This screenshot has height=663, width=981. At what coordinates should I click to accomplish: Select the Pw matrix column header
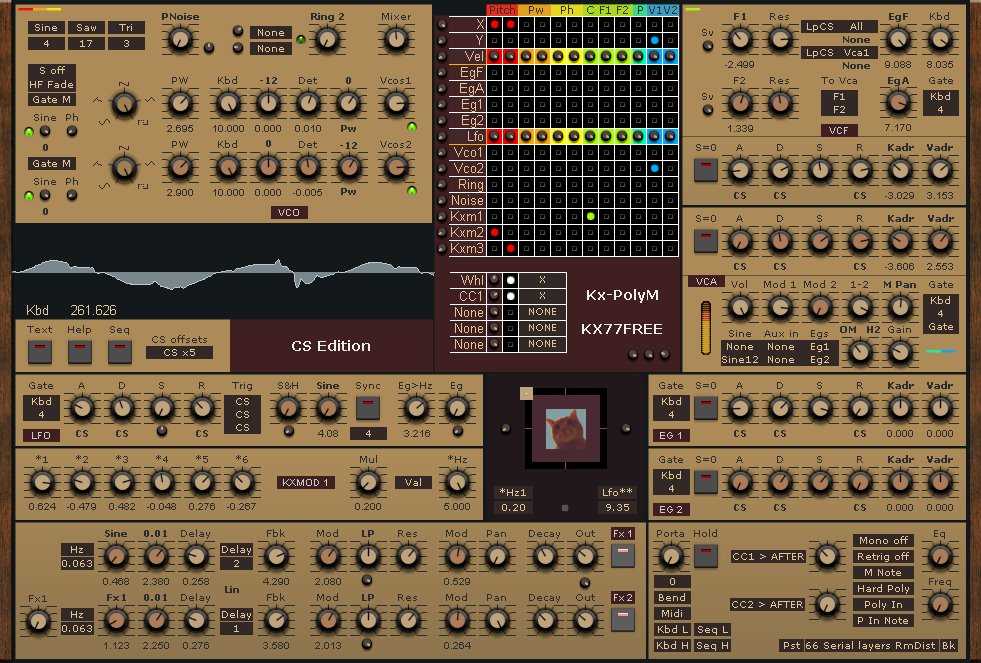[536, 9]
